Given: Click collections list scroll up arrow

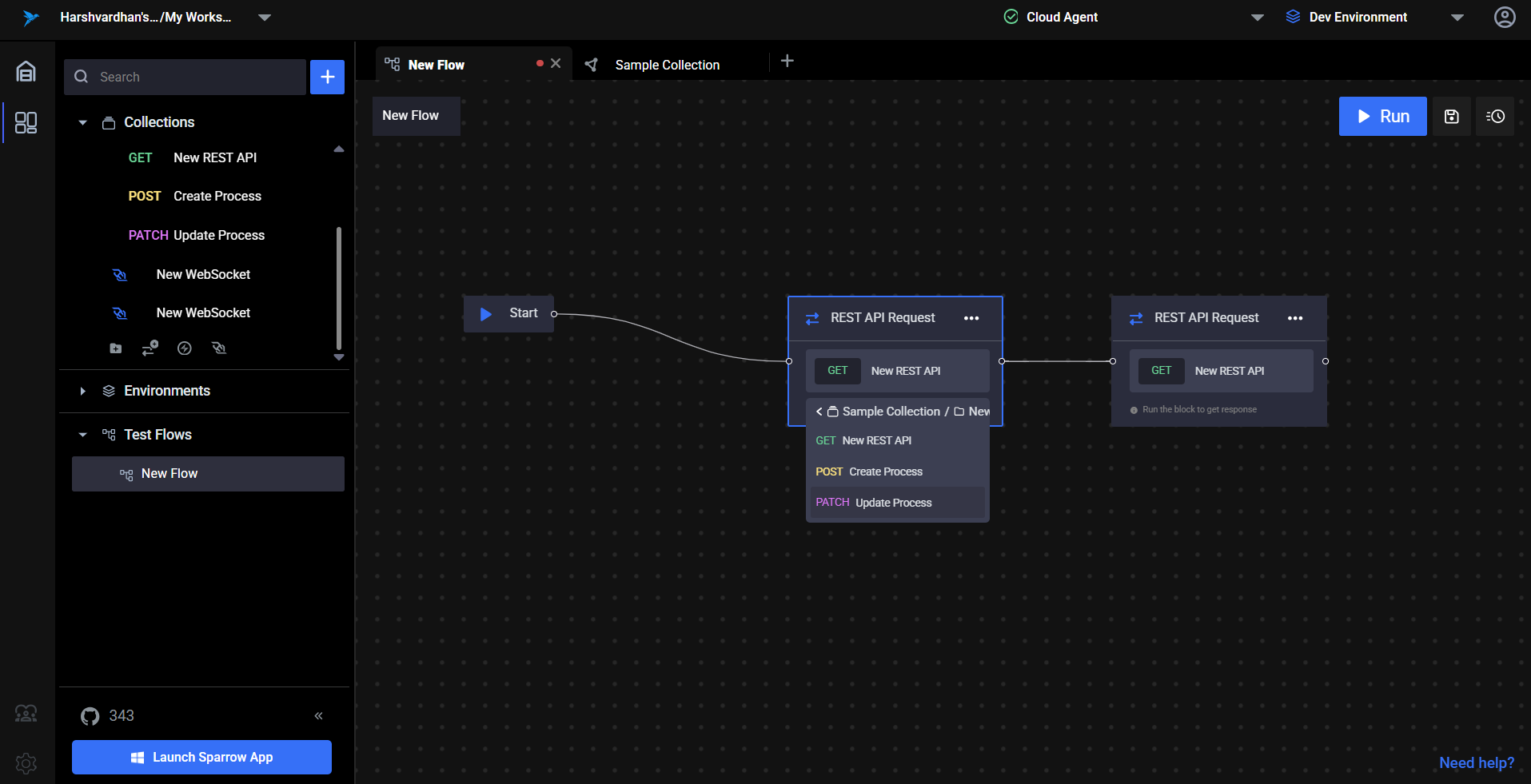Looking at the screenshot, I should (x=339, y=149).
